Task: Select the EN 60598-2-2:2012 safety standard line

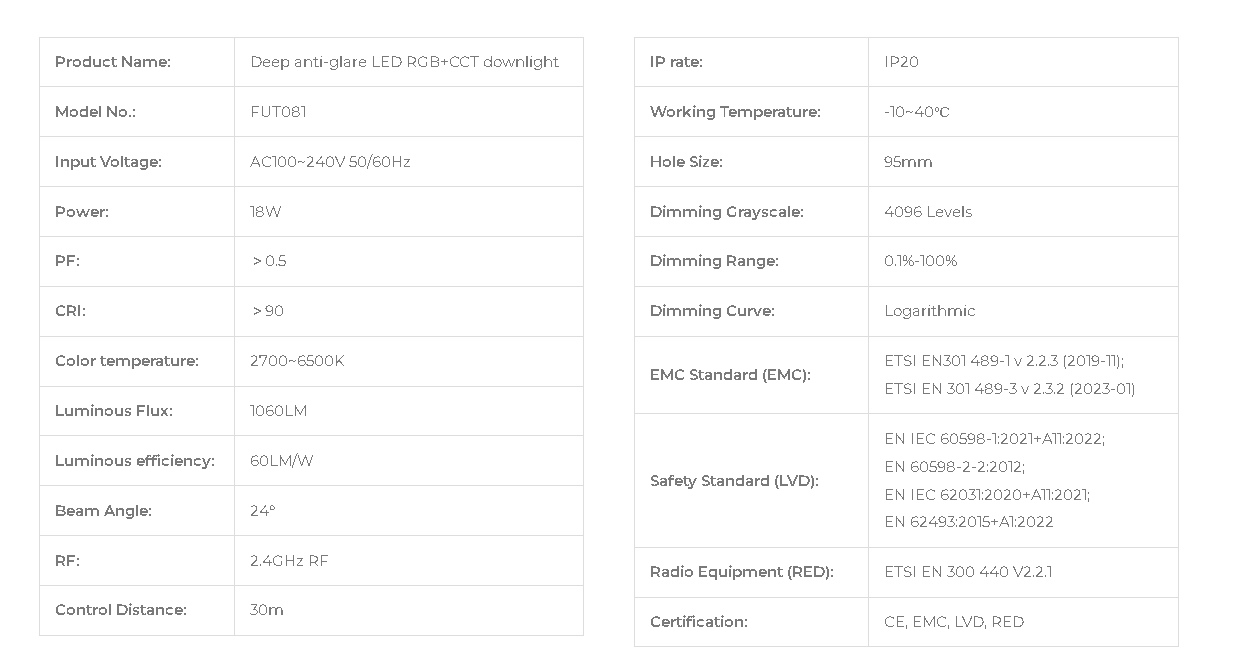Action: (954, 467)
